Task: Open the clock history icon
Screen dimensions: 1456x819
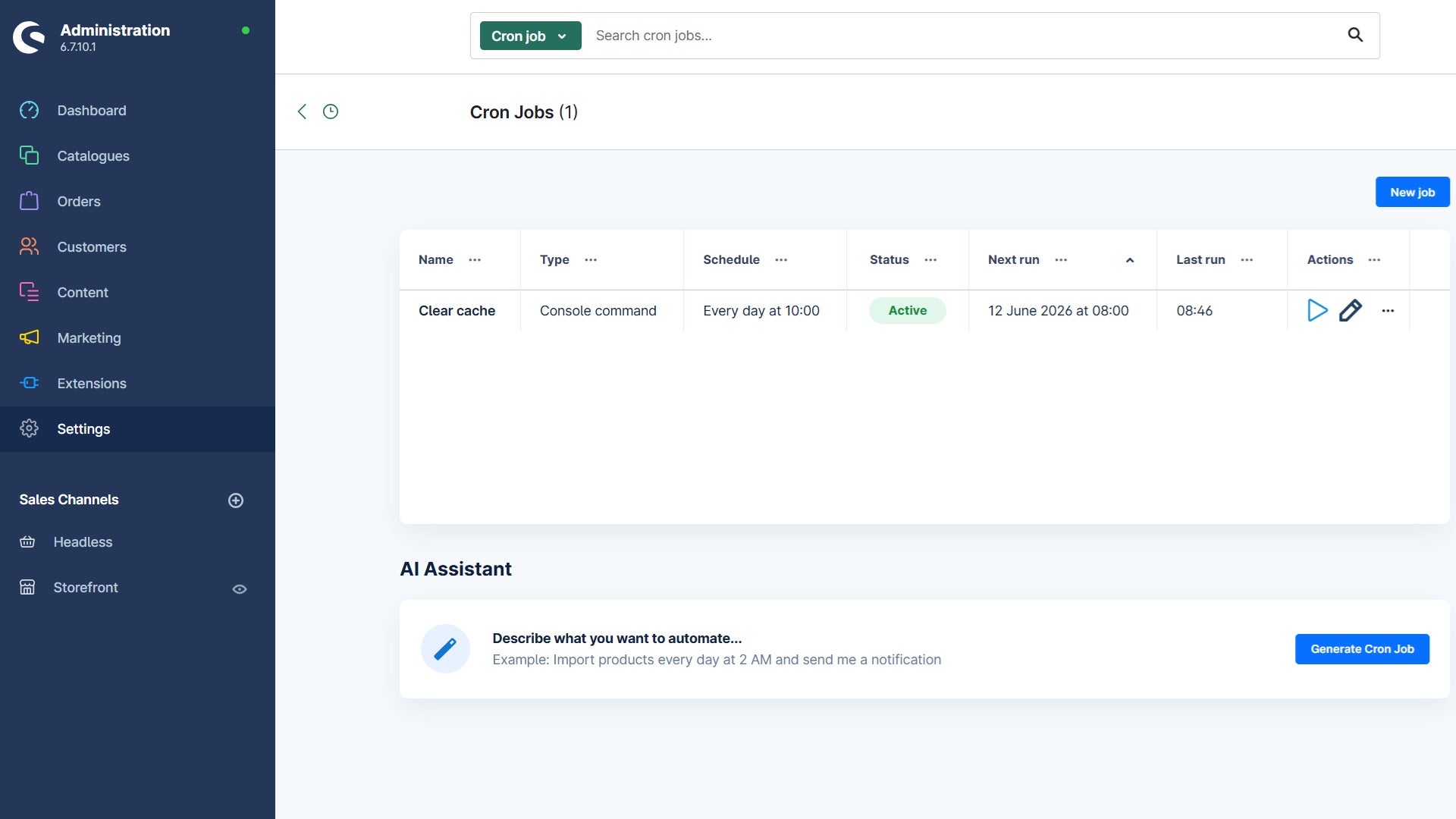Action: click(331, 111)
